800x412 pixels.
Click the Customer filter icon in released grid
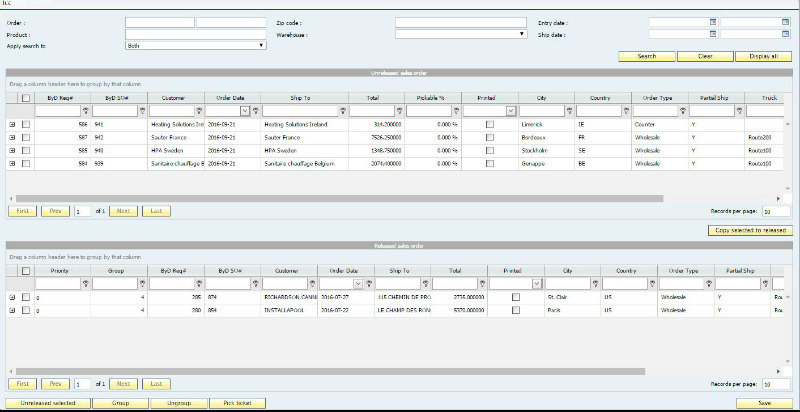point(312,284)
